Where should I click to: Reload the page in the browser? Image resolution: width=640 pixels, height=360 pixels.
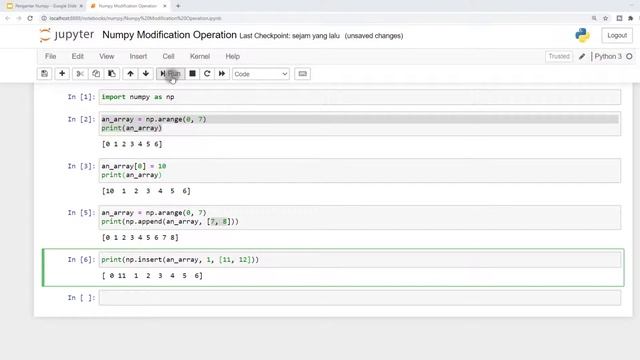coord(30,18)
